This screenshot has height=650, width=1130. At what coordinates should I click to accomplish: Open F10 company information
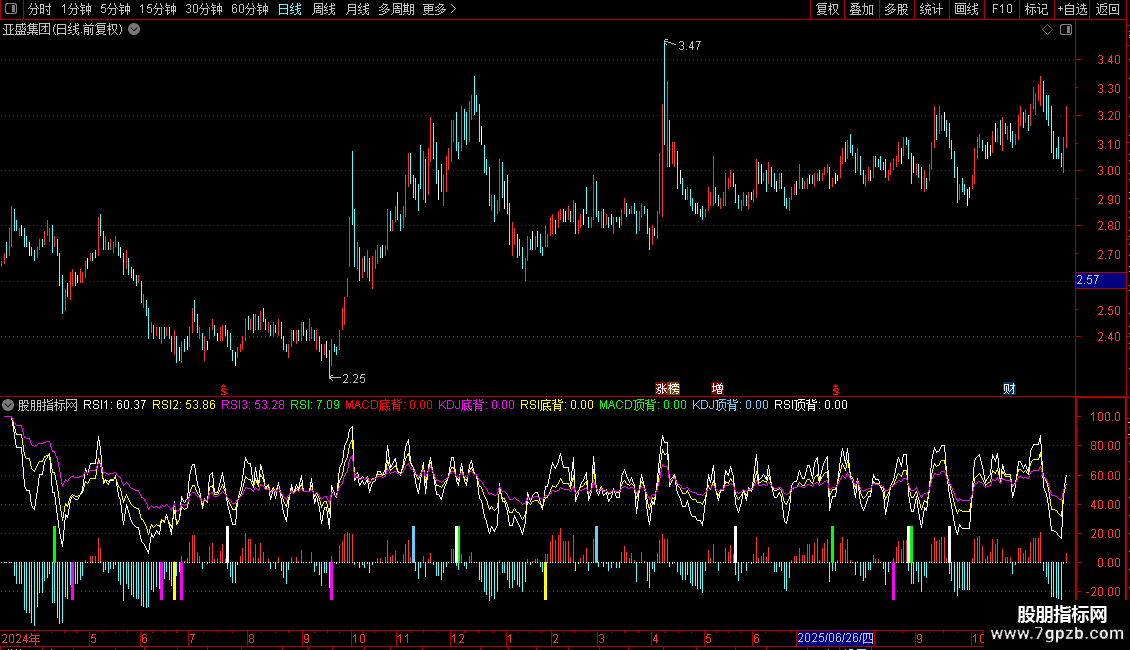coord(1002,9)
